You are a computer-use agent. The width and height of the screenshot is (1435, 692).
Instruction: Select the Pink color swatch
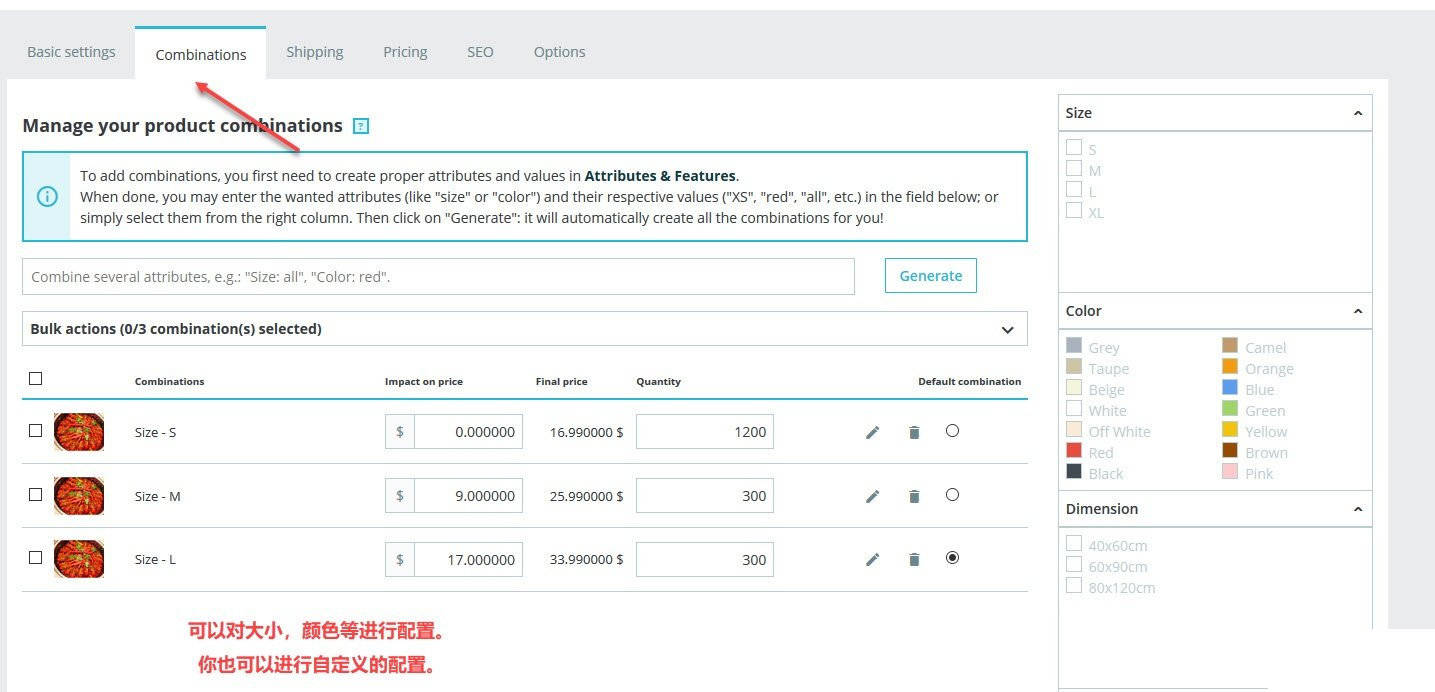[x=1230, y=472]
